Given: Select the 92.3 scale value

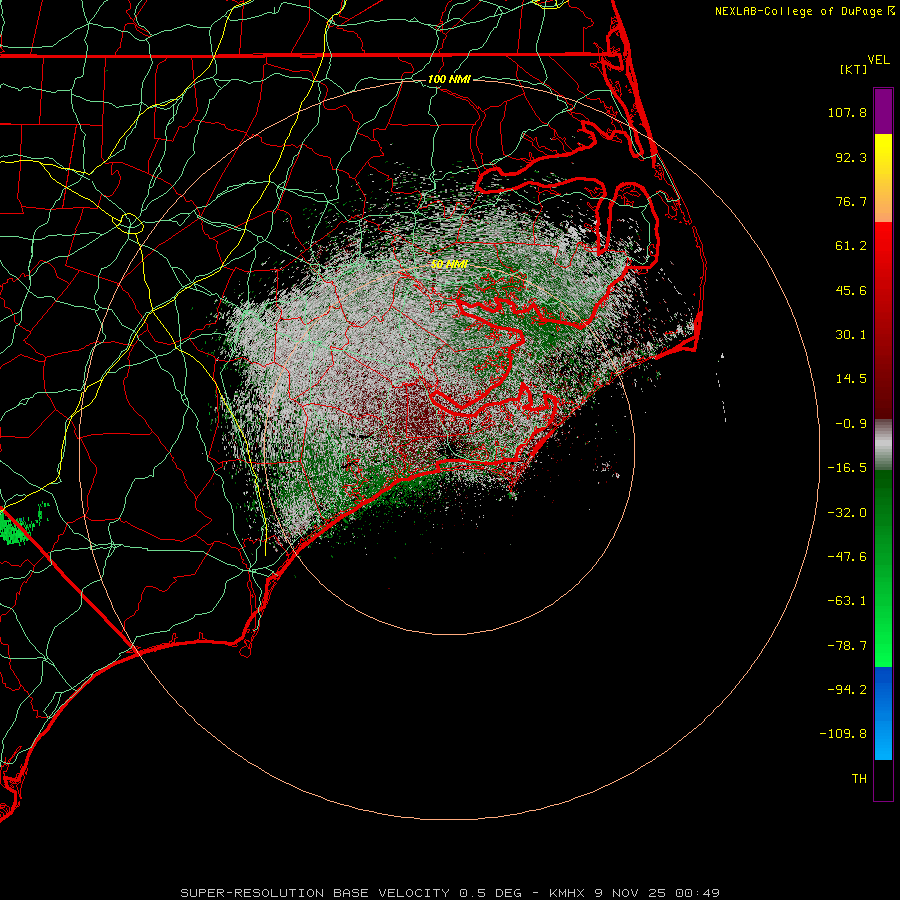Looking at the screenshot, I should point(851,157).
